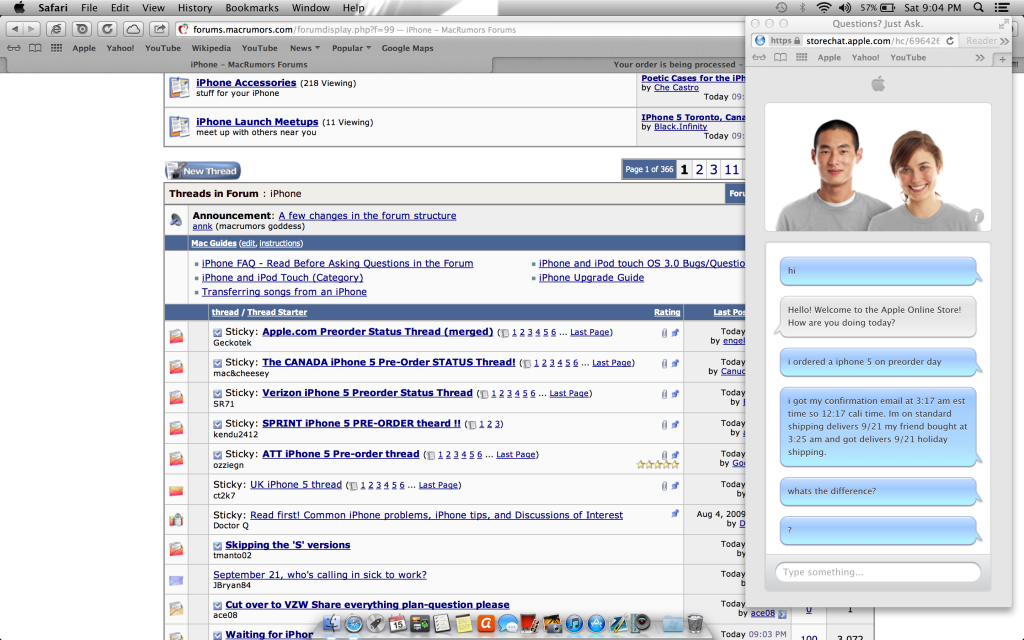Toggle checkbox for CANADA iPhone 5 Pre-Order thread
This screenshot has height=640, width=1024.
tap(217, 363)
